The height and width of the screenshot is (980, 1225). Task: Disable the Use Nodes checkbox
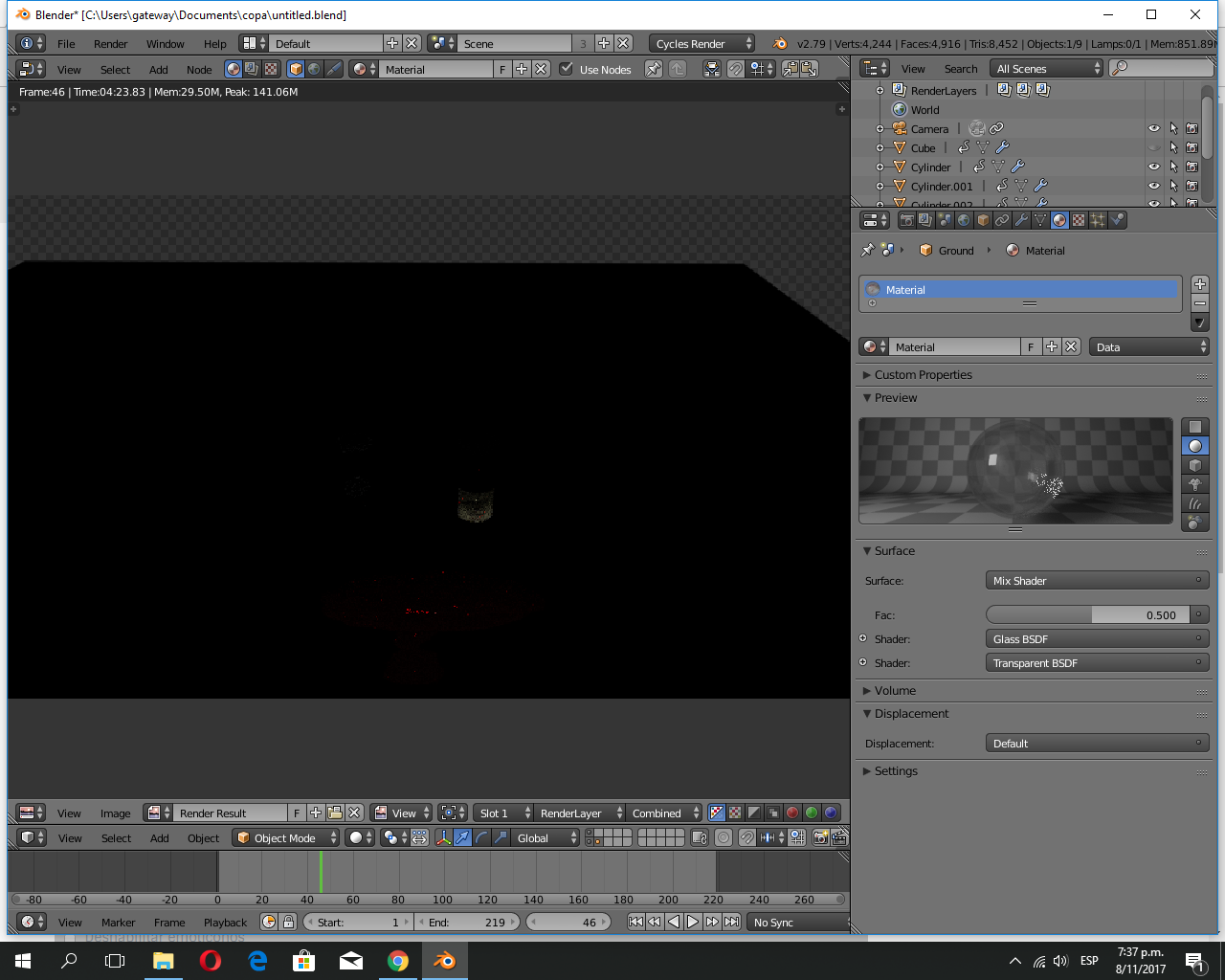pos(567,69)
